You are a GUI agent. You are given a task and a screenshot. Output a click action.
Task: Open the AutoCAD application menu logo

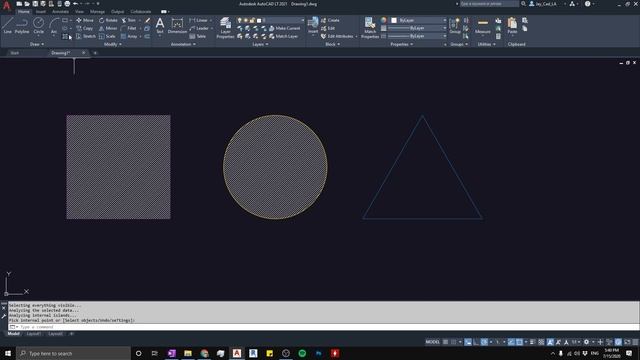pyautogui.click(x=7, y=5)
